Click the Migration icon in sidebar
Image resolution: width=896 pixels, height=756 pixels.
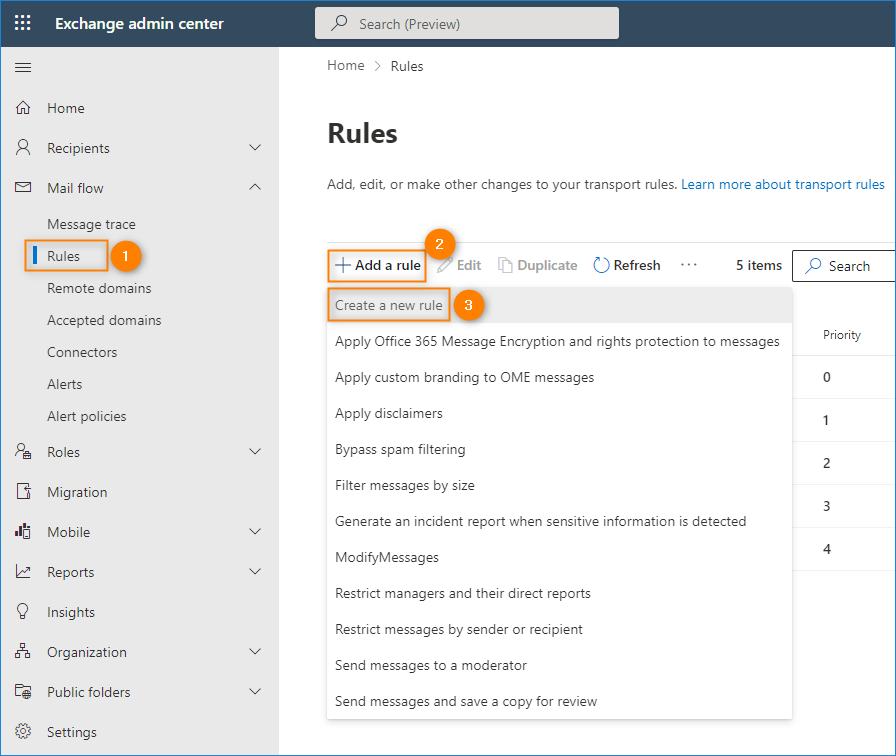pos(23,492)
